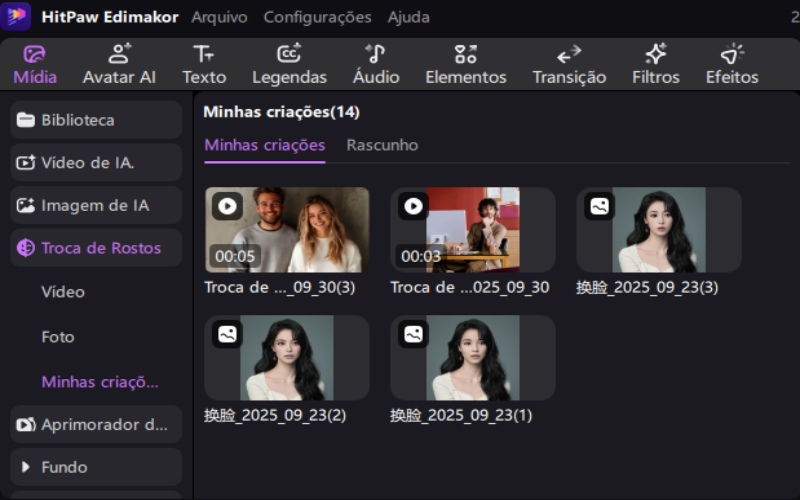Click image type icon on 换脸_2025_09_23(1)
The image size is (800, 500).
pyautogui.click(x=413, y=334)
